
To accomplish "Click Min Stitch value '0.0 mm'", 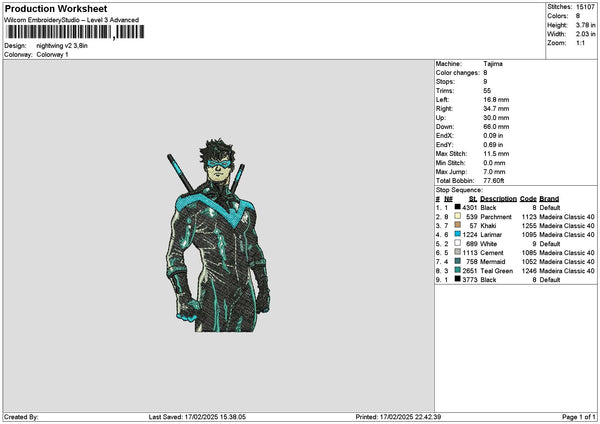I will coord(494,163).
